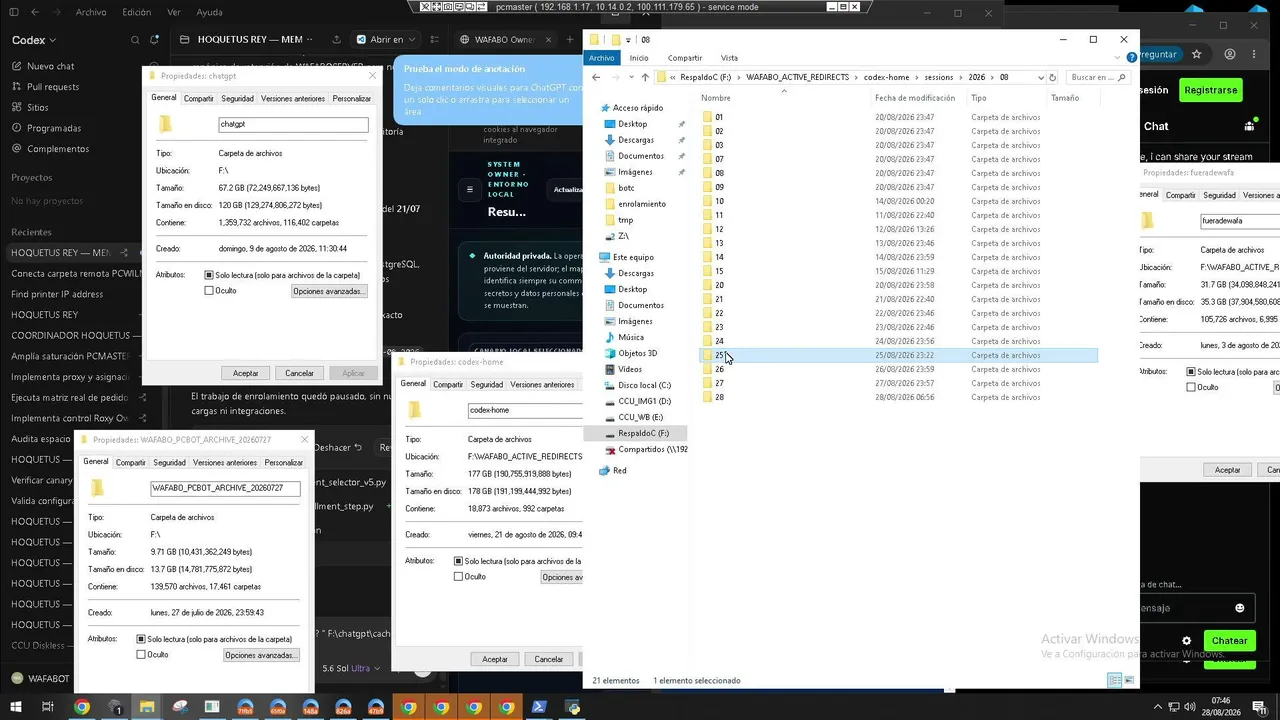Toggle Oculto checkbox in codex-home properties
Screen dimensions: 1280x720
(459, 577)
